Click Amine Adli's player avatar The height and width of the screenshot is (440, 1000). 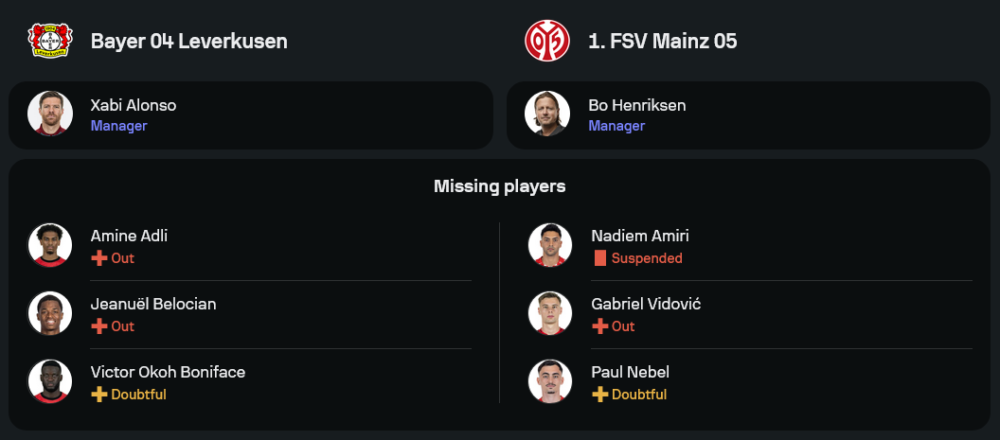click(x=50, y=245)
